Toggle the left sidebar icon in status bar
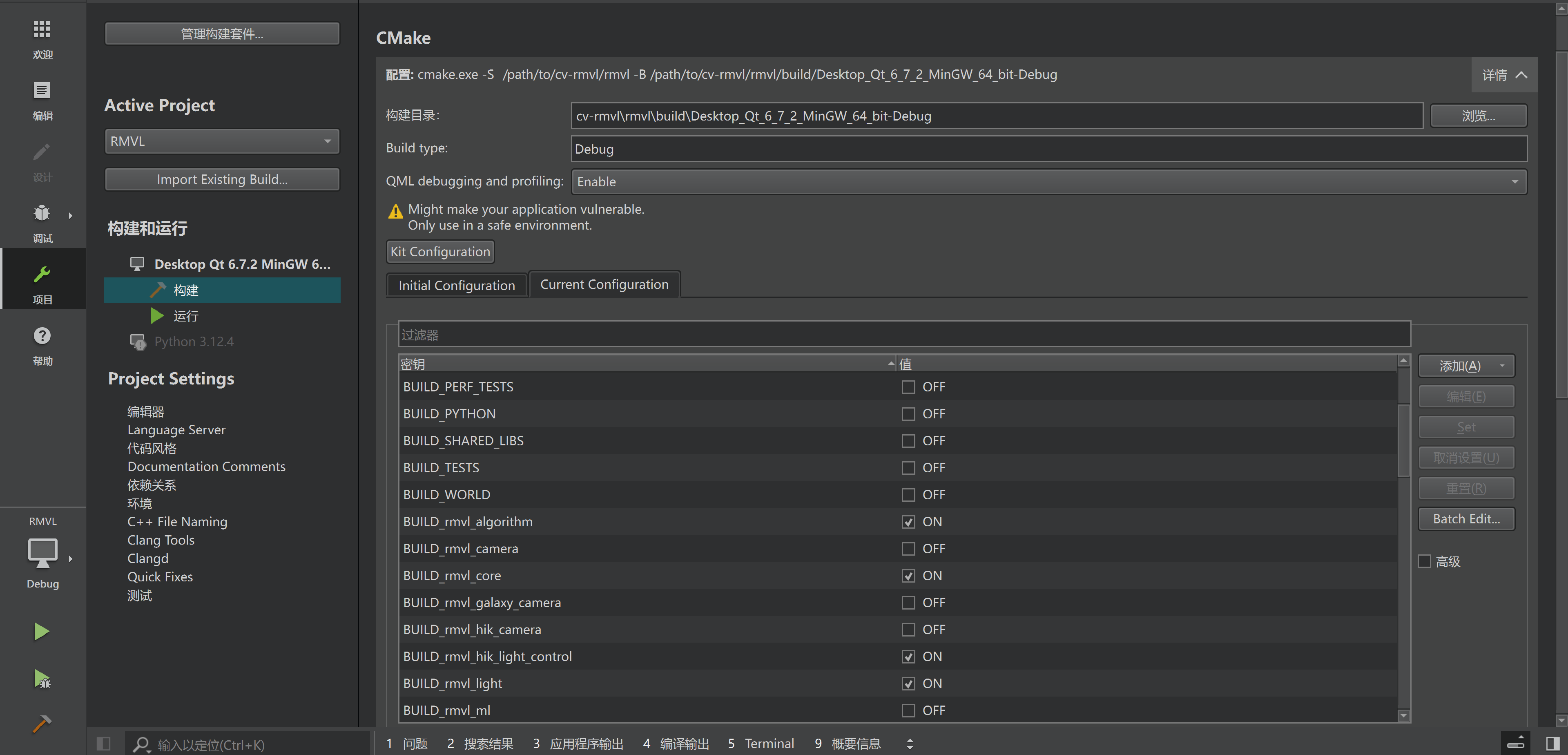 [x=103, y=744]
